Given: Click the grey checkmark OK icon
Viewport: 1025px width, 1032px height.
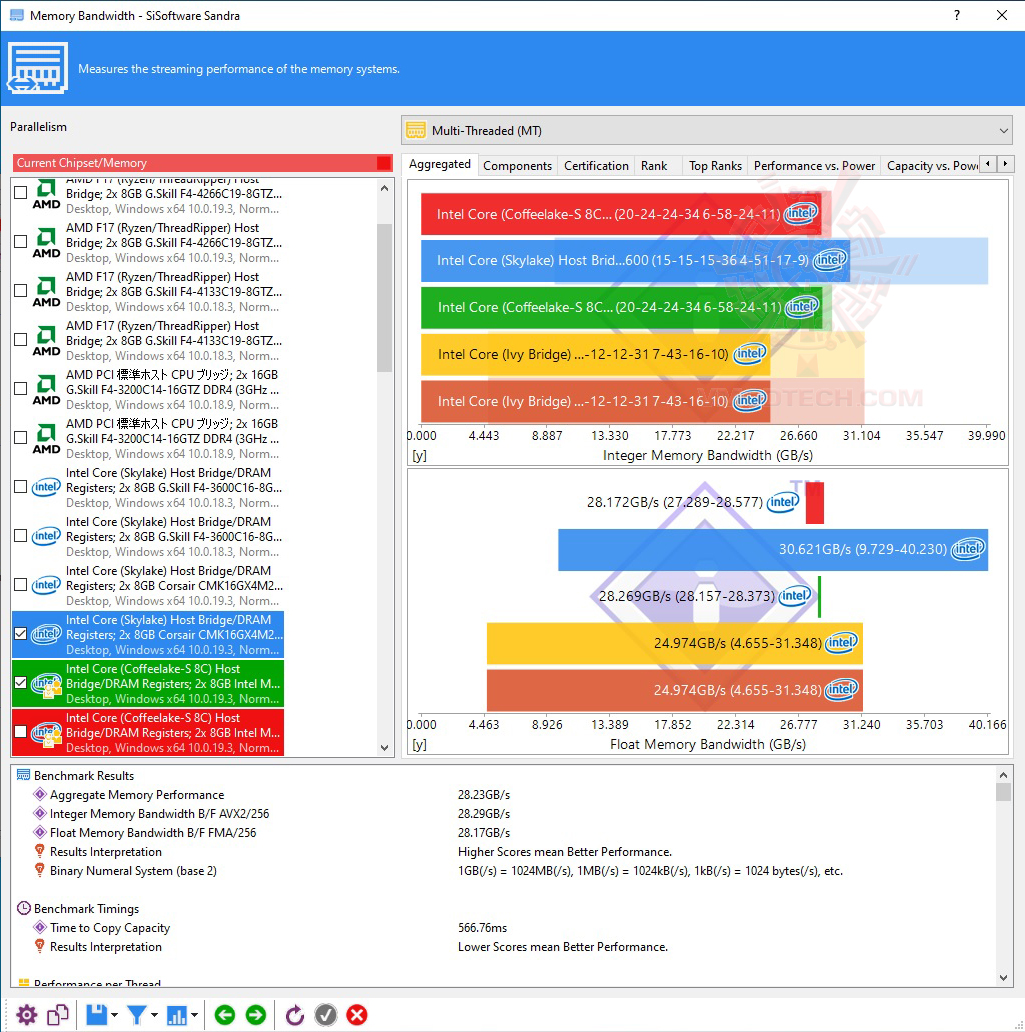Looking at the screenshot, I should 326,1015.
